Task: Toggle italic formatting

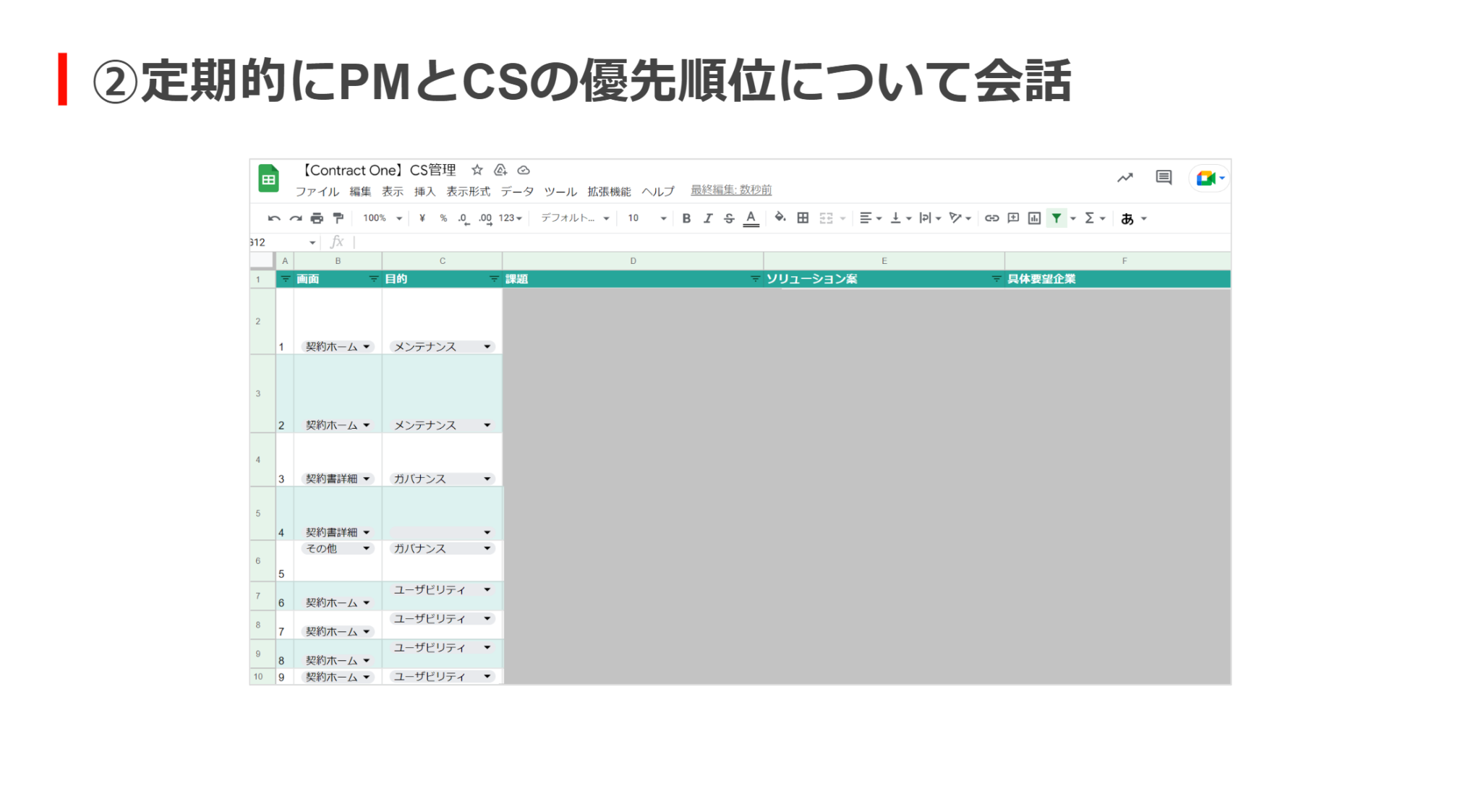Action: pyautogui.click(x=708, y=218)
